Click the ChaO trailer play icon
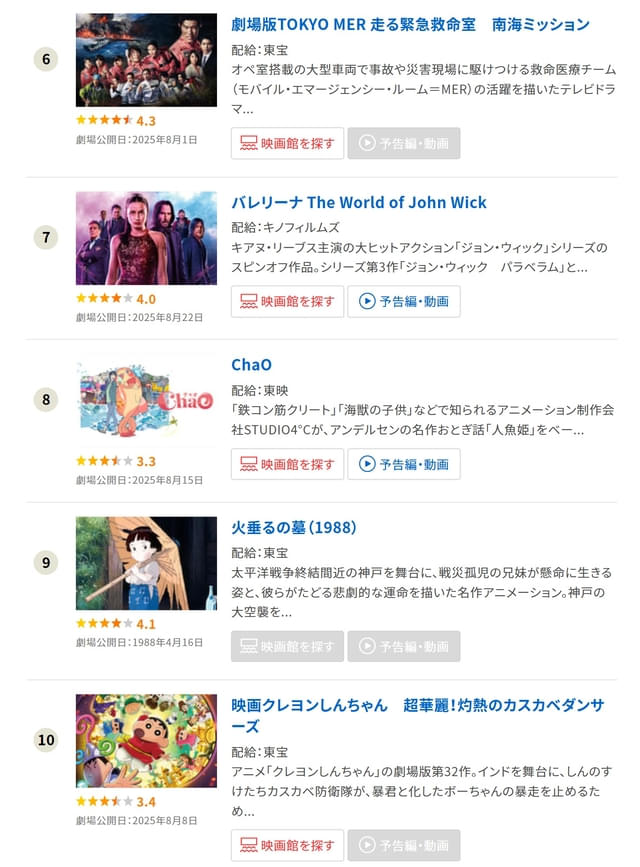This screenshot has width=640, height=867. tap(367, 464)
